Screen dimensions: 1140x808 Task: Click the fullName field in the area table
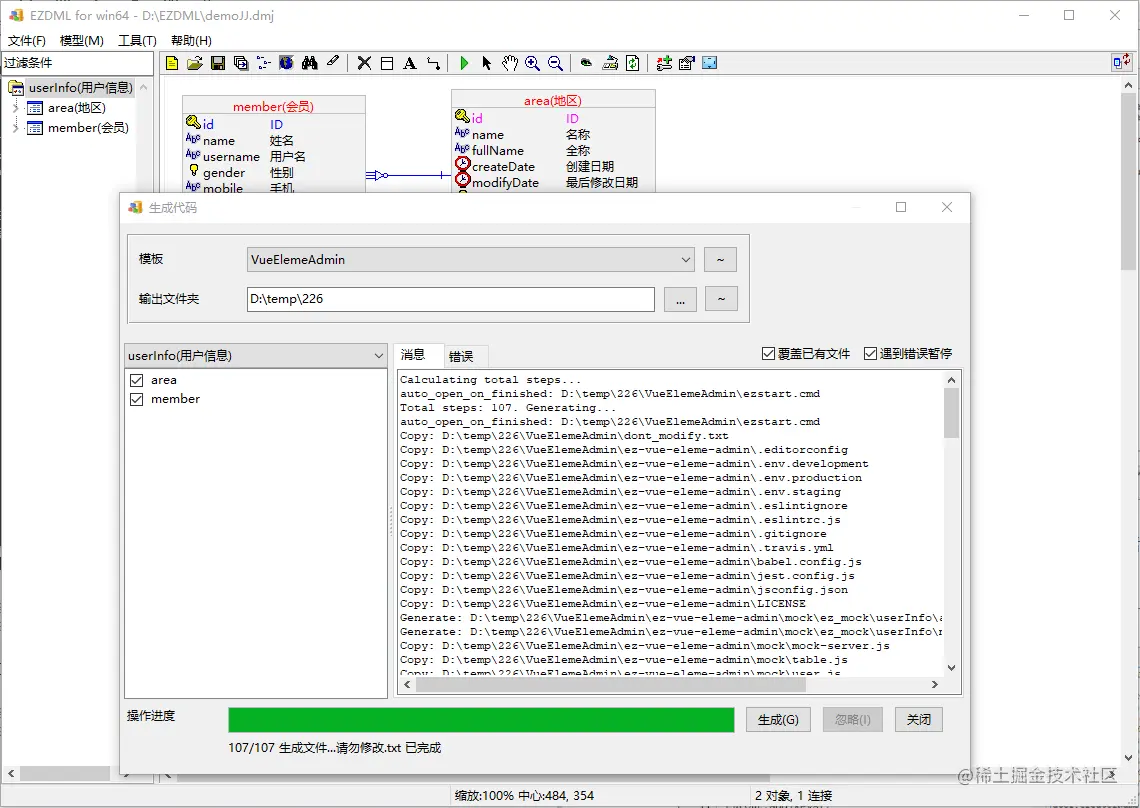coord(498,151)
